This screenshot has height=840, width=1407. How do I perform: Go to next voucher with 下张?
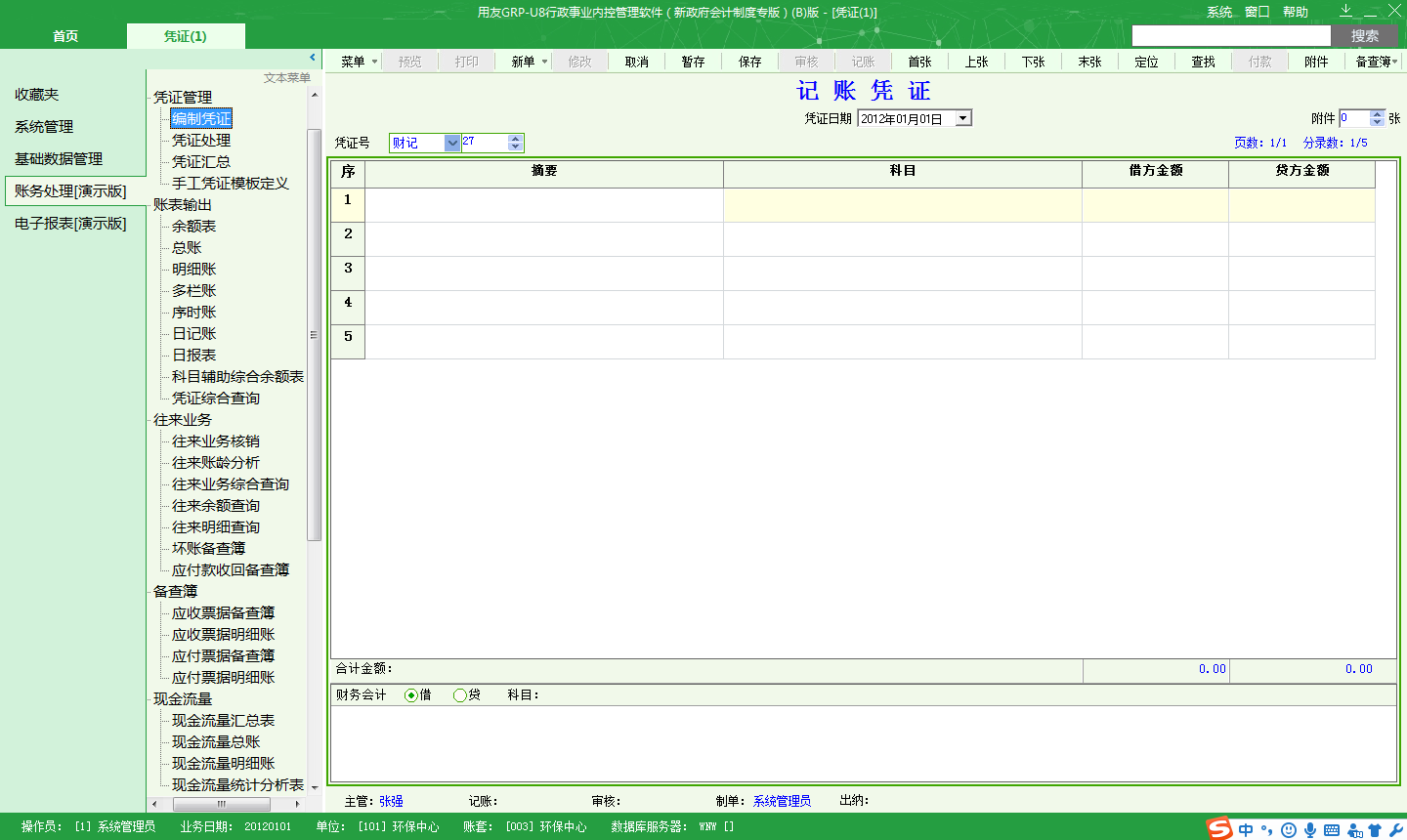tap(1033, 62)
